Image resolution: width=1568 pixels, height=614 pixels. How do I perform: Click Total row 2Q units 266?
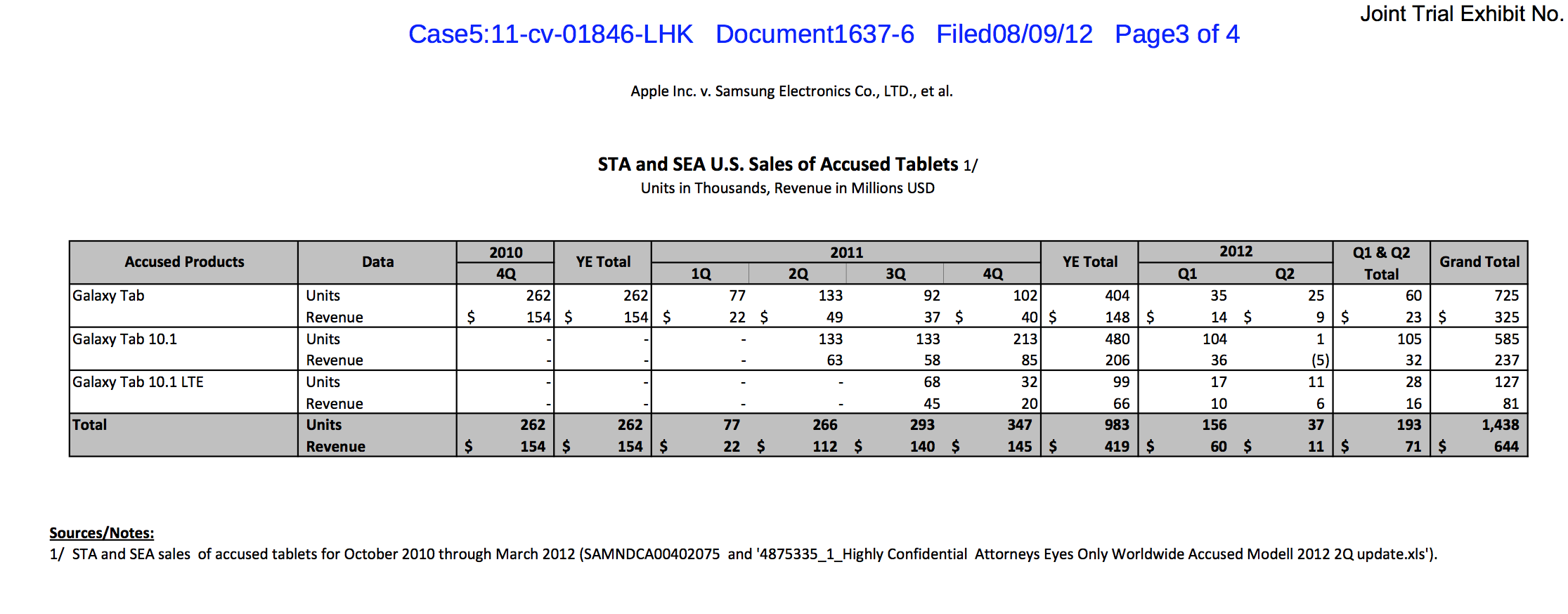click(824, 425)
